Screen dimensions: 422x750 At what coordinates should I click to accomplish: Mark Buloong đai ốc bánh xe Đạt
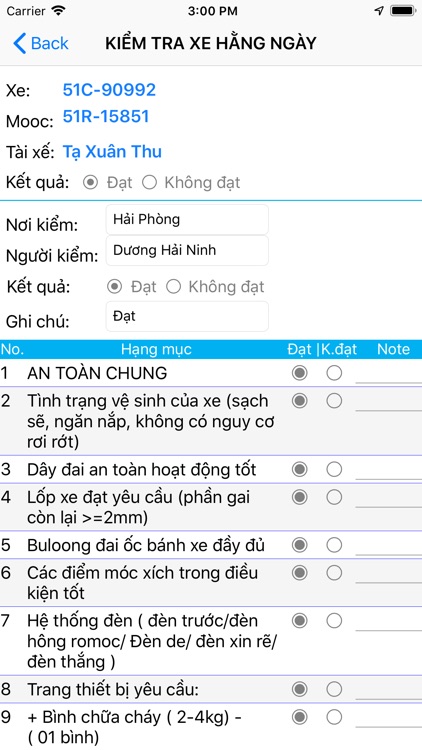point(300,545)
